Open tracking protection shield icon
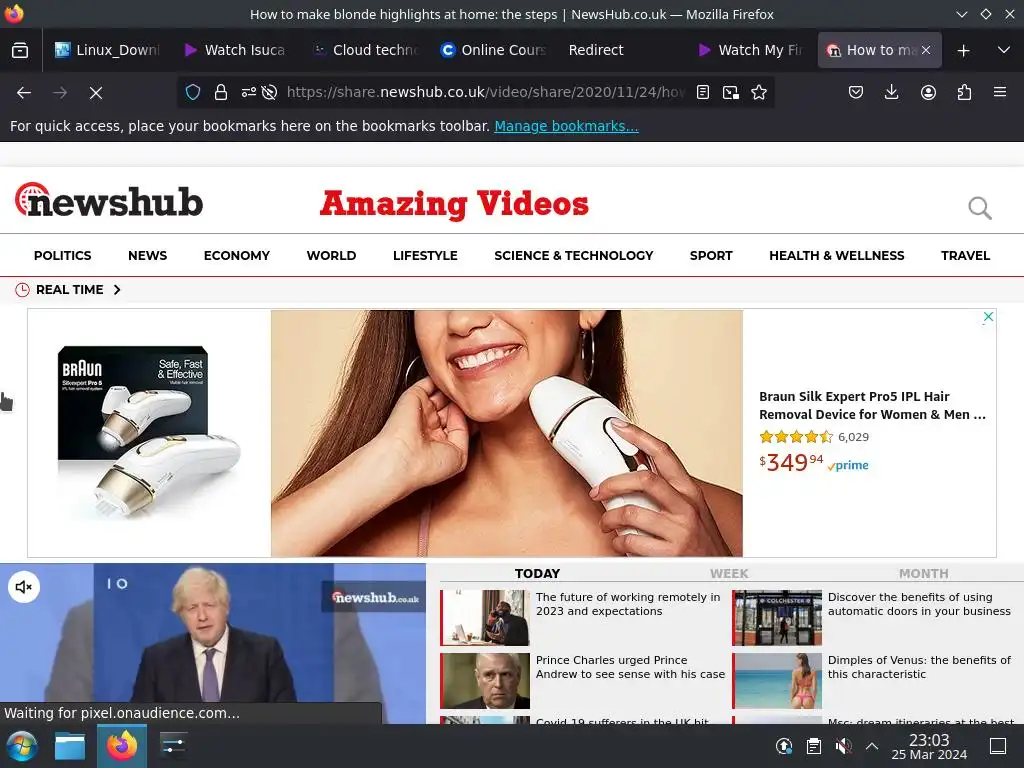The image size is (1024, 768). (193, 92)
